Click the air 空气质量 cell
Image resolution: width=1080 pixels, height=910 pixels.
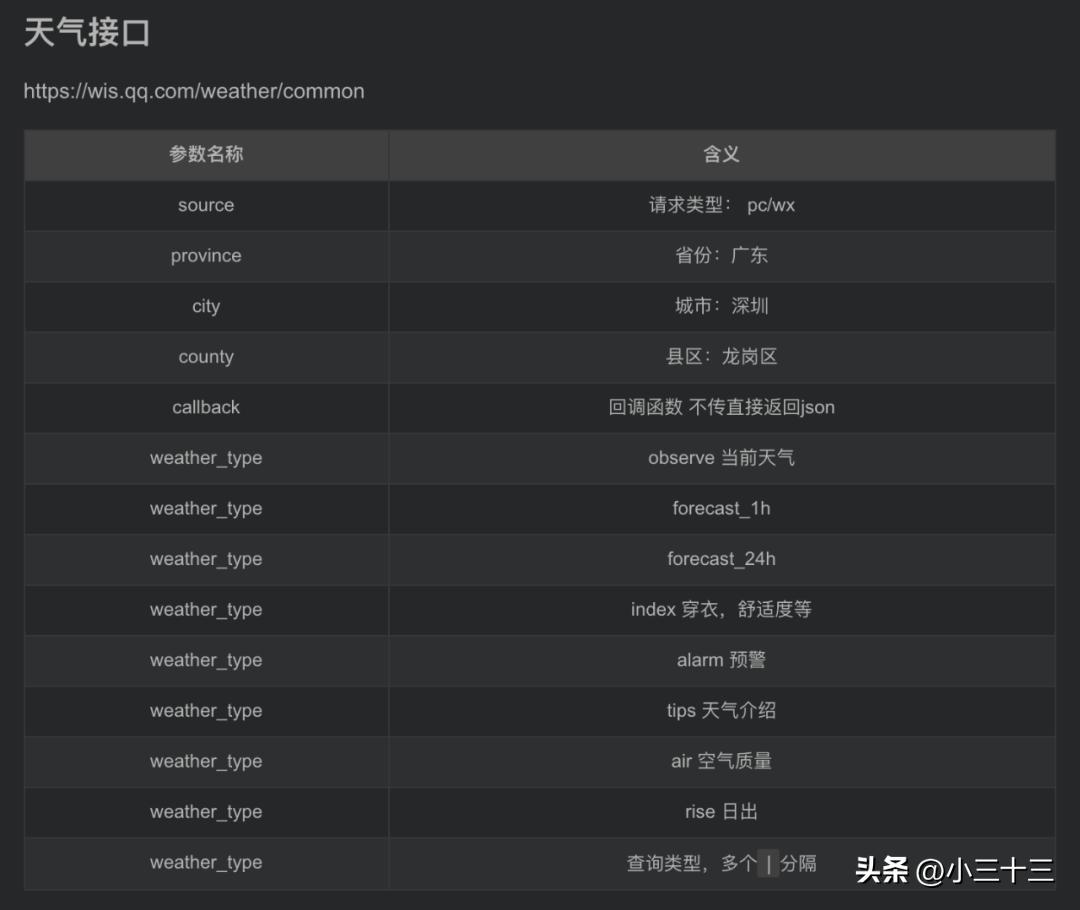pyautogui.click(x=720, y=761)
